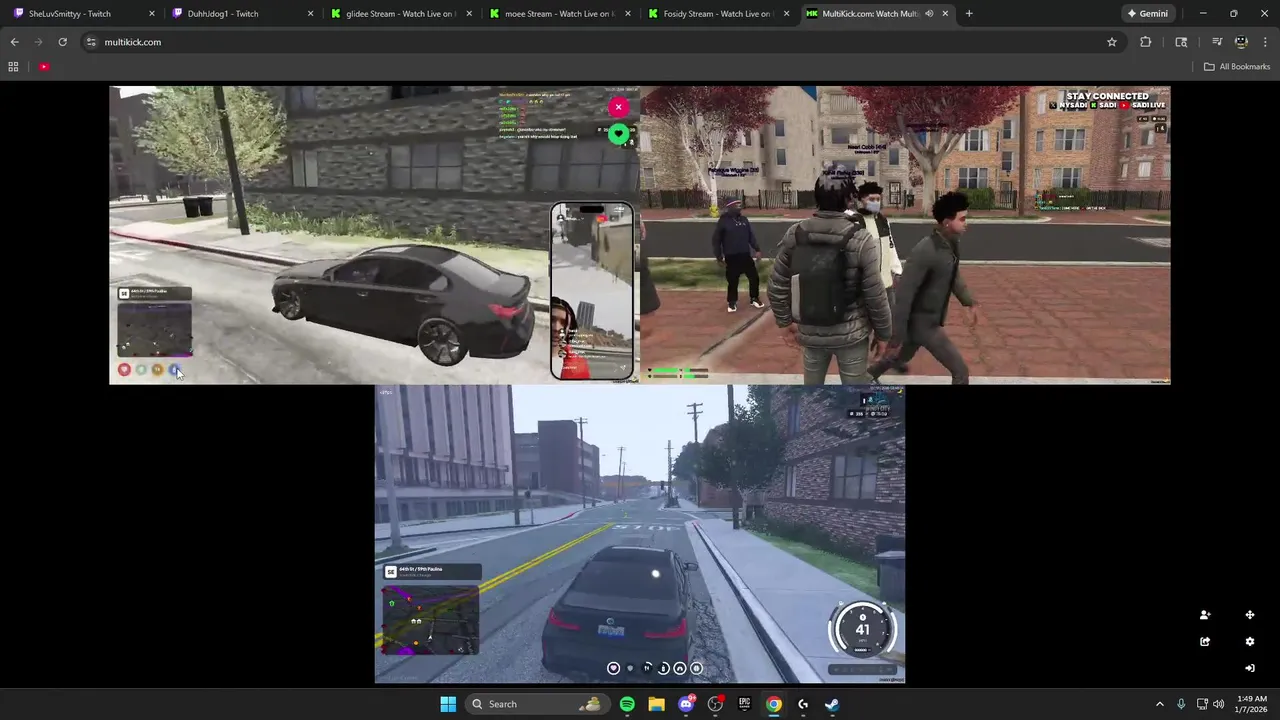Open the 1:49 AM clock calendar
The image size is (1280, 720).
[x=1252, y=704]
